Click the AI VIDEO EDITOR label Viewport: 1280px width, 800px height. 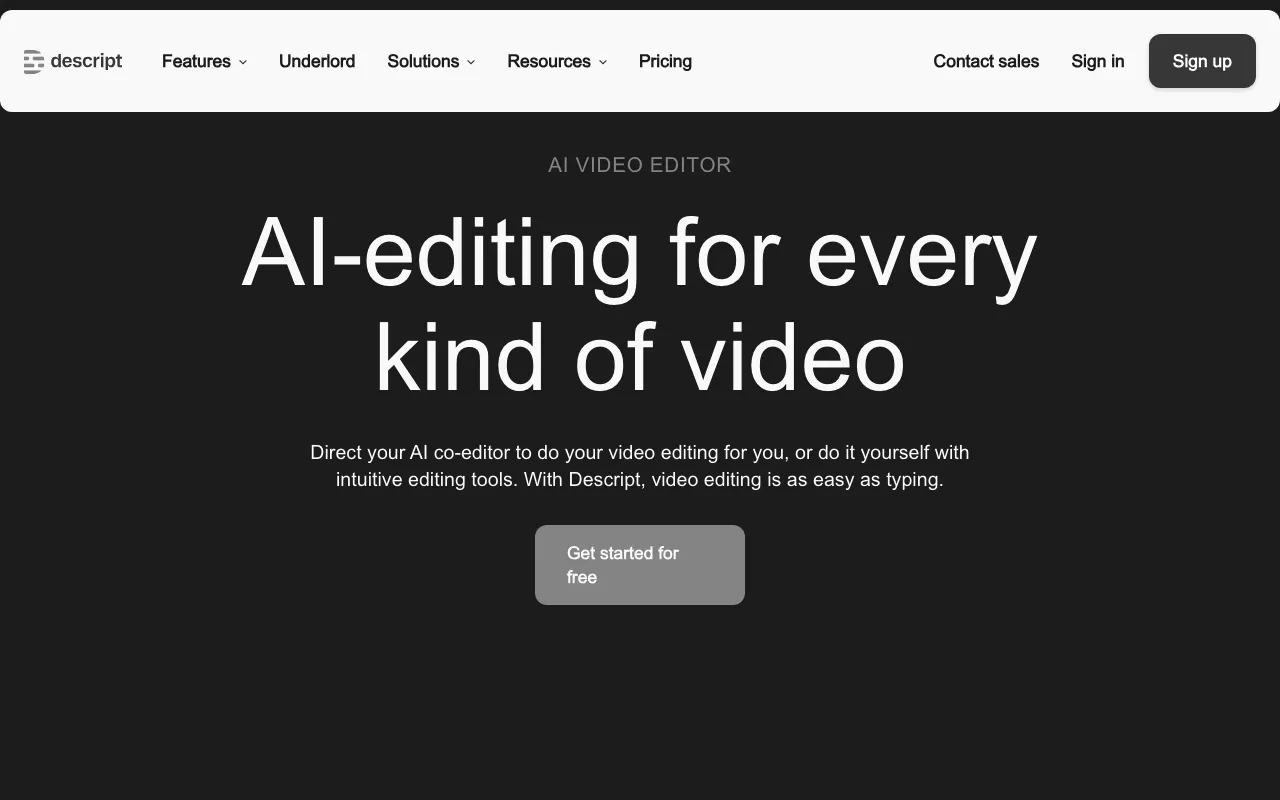coord(640,165)
